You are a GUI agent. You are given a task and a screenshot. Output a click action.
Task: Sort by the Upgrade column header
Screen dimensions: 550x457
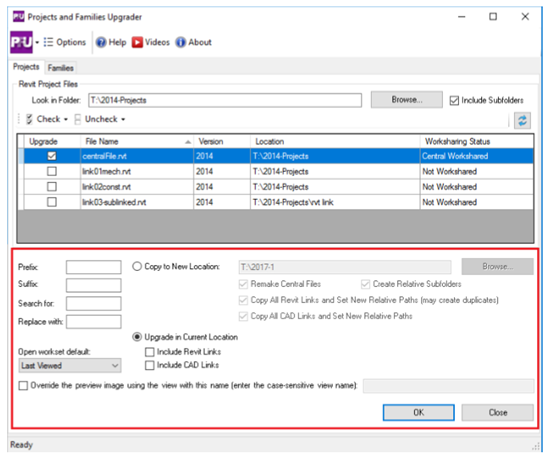52,141
